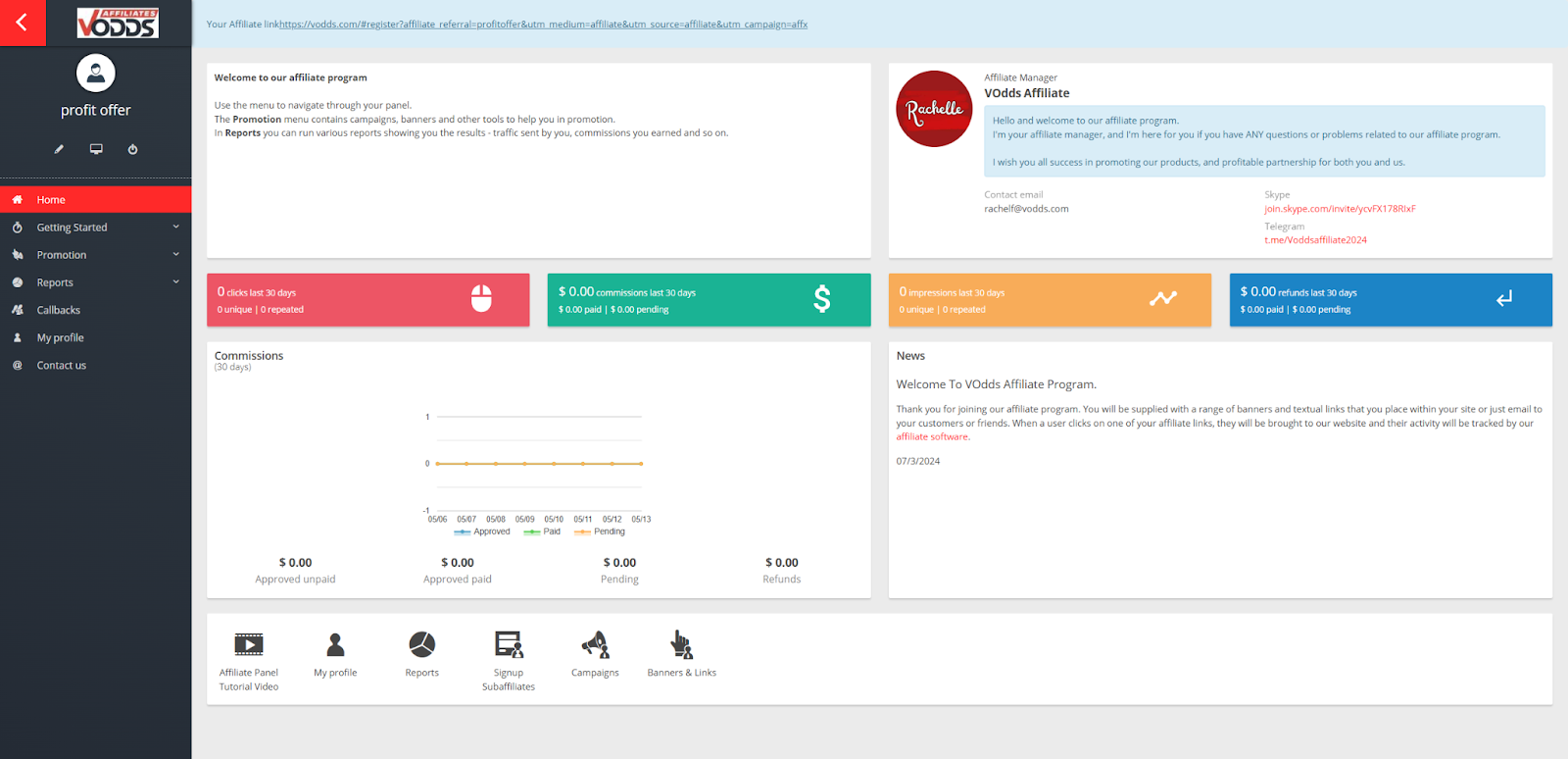Open the VOdds Affiliates logo
Screen dimensions: 1568x759
pyautogui.click(x=118, y=23)
